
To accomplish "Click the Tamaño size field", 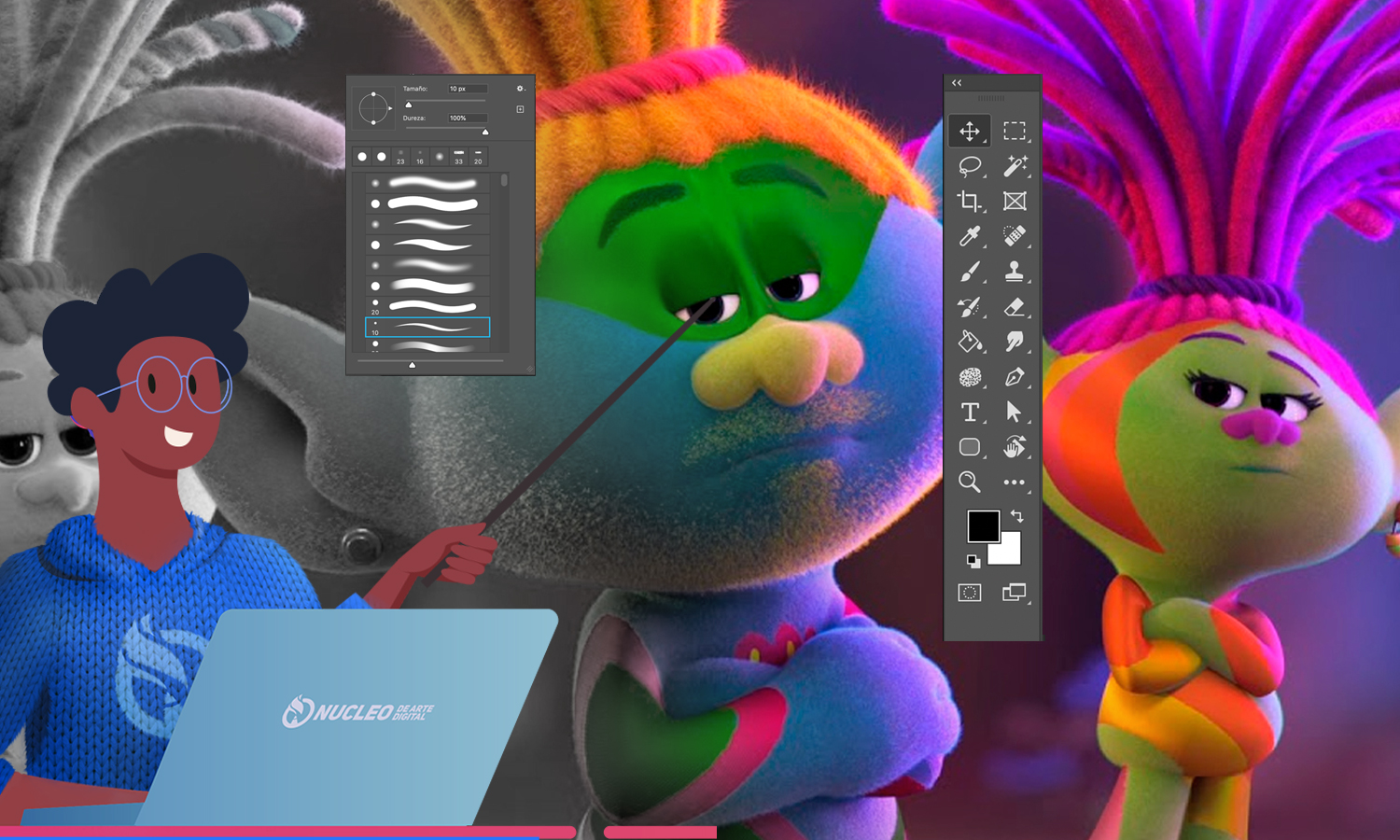I will pos(467,89).
